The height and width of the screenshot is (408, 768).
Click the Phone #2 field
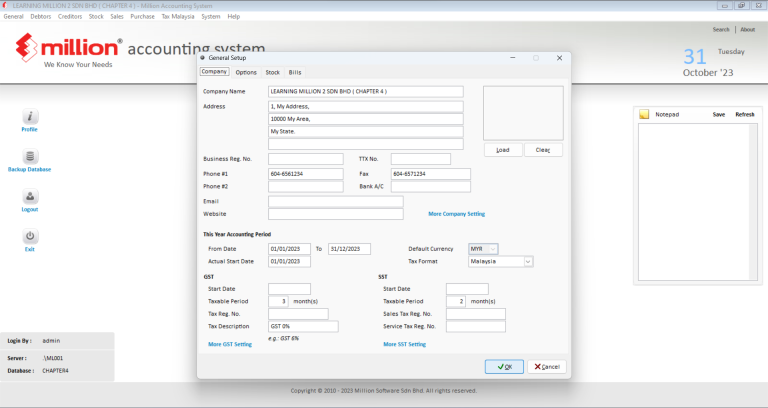pyautogui.click(x=306, y=187)
